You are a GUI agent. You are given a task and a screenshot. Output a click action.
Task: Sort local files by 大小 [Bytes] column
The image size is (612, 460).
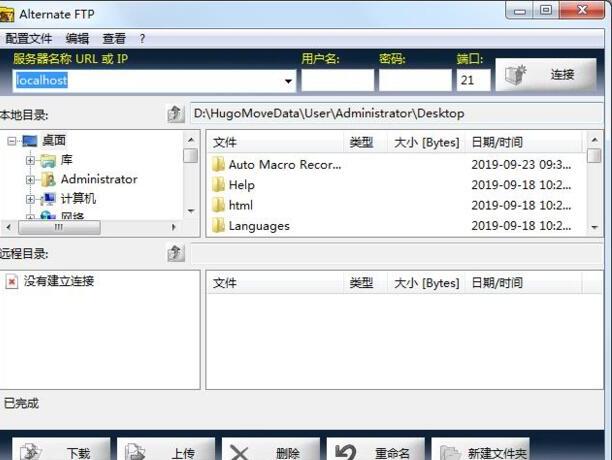(426, 142)
